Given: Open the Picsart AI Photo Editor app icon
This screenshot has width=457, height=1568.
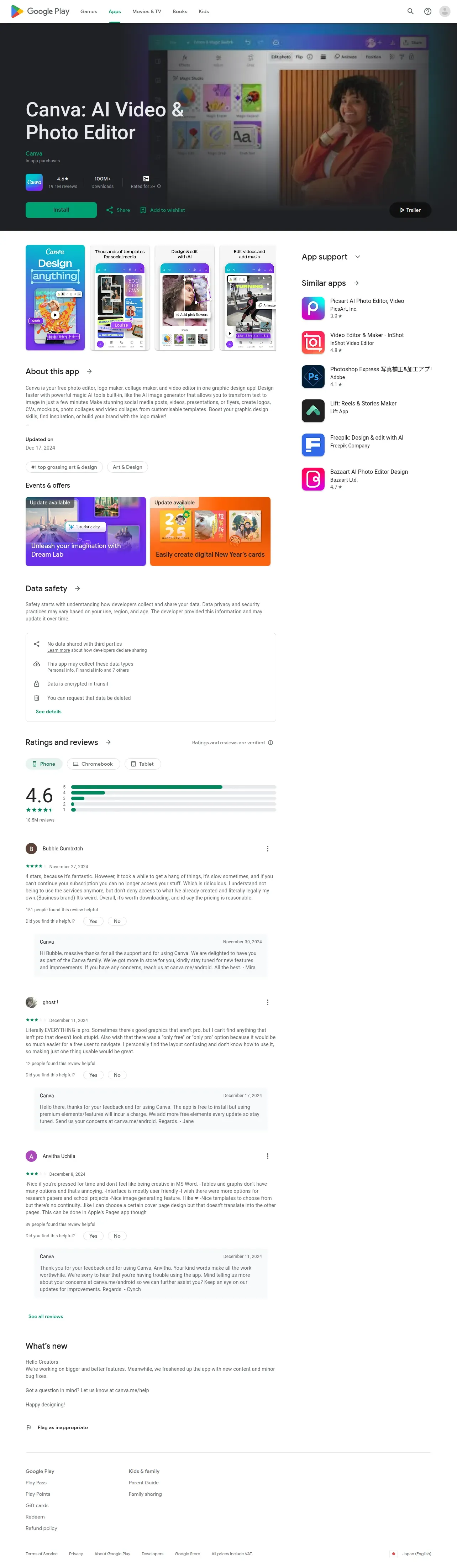Looking at the screenshot, I should tap(314, 308).
